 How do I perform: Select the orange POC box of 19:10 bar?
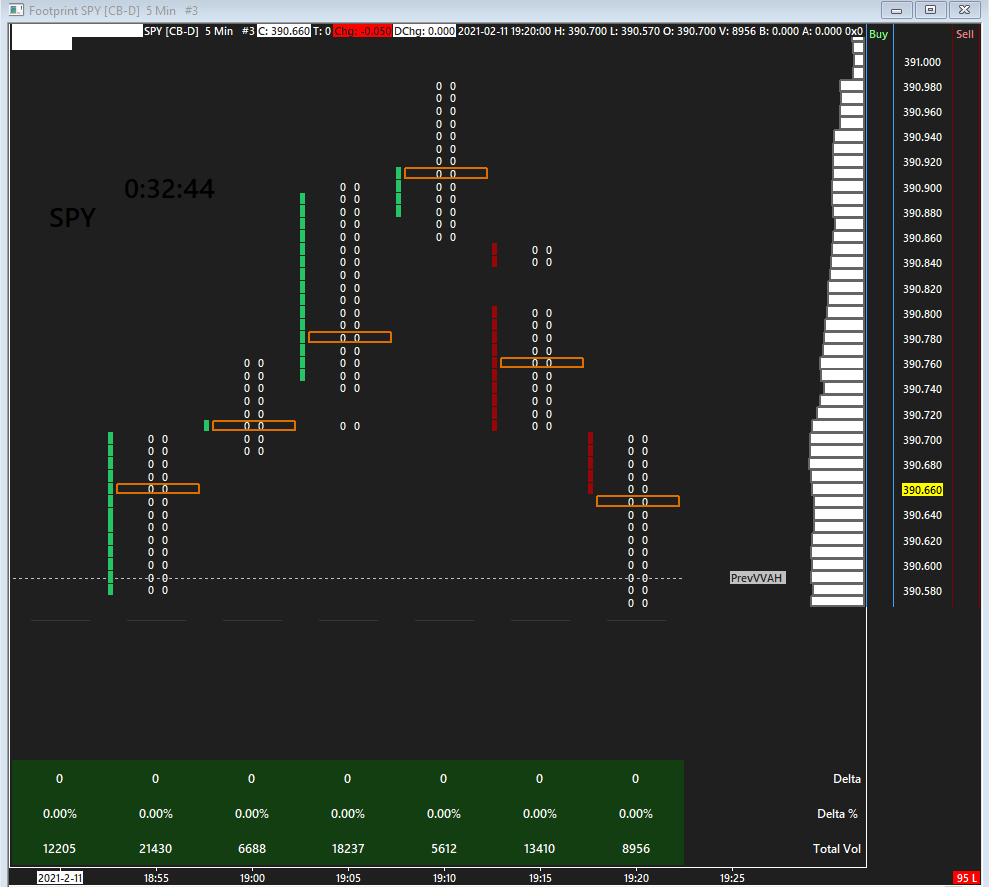446,173
